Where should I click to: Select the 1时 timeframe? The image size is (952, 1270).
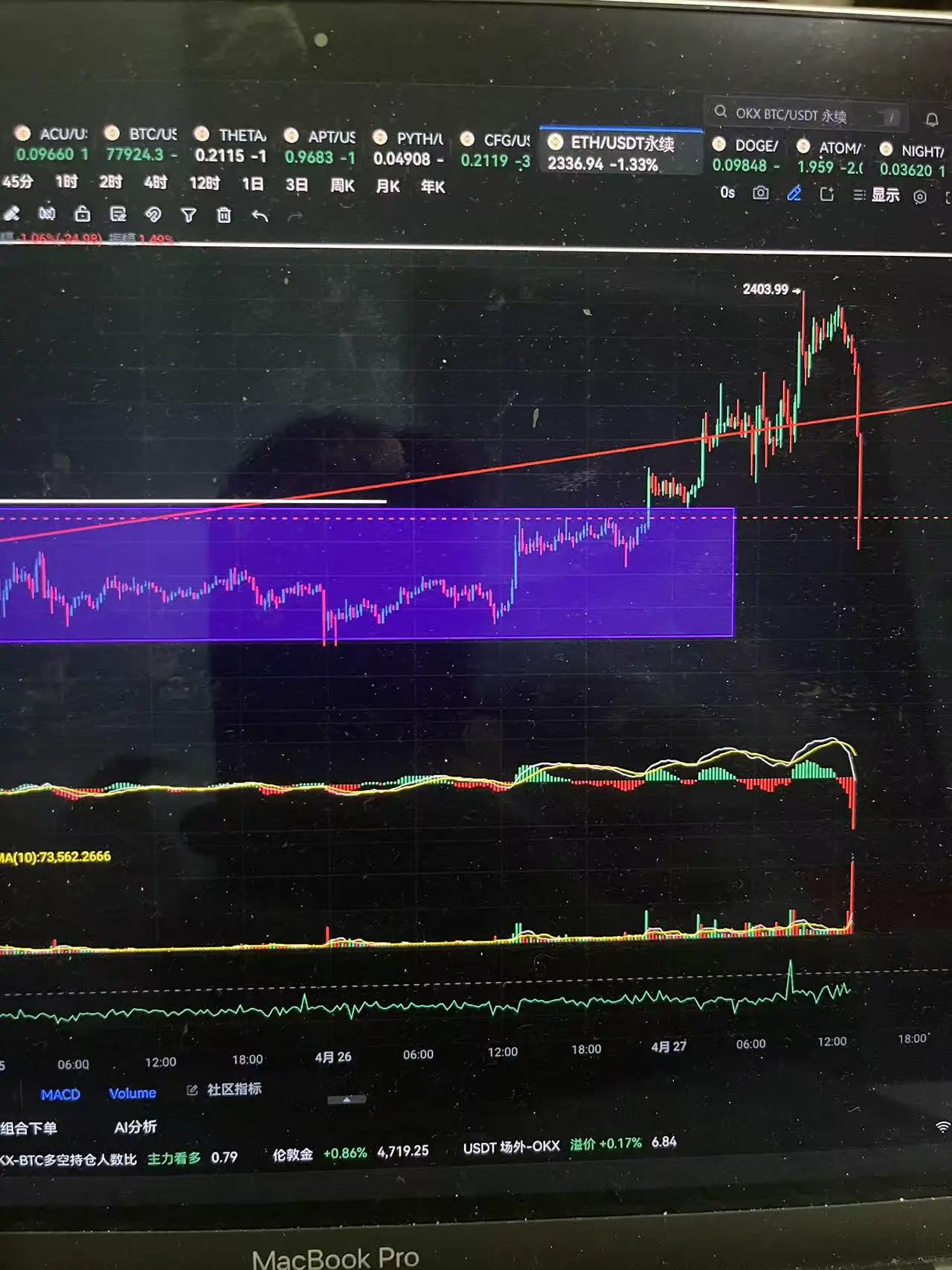point(66,182)
